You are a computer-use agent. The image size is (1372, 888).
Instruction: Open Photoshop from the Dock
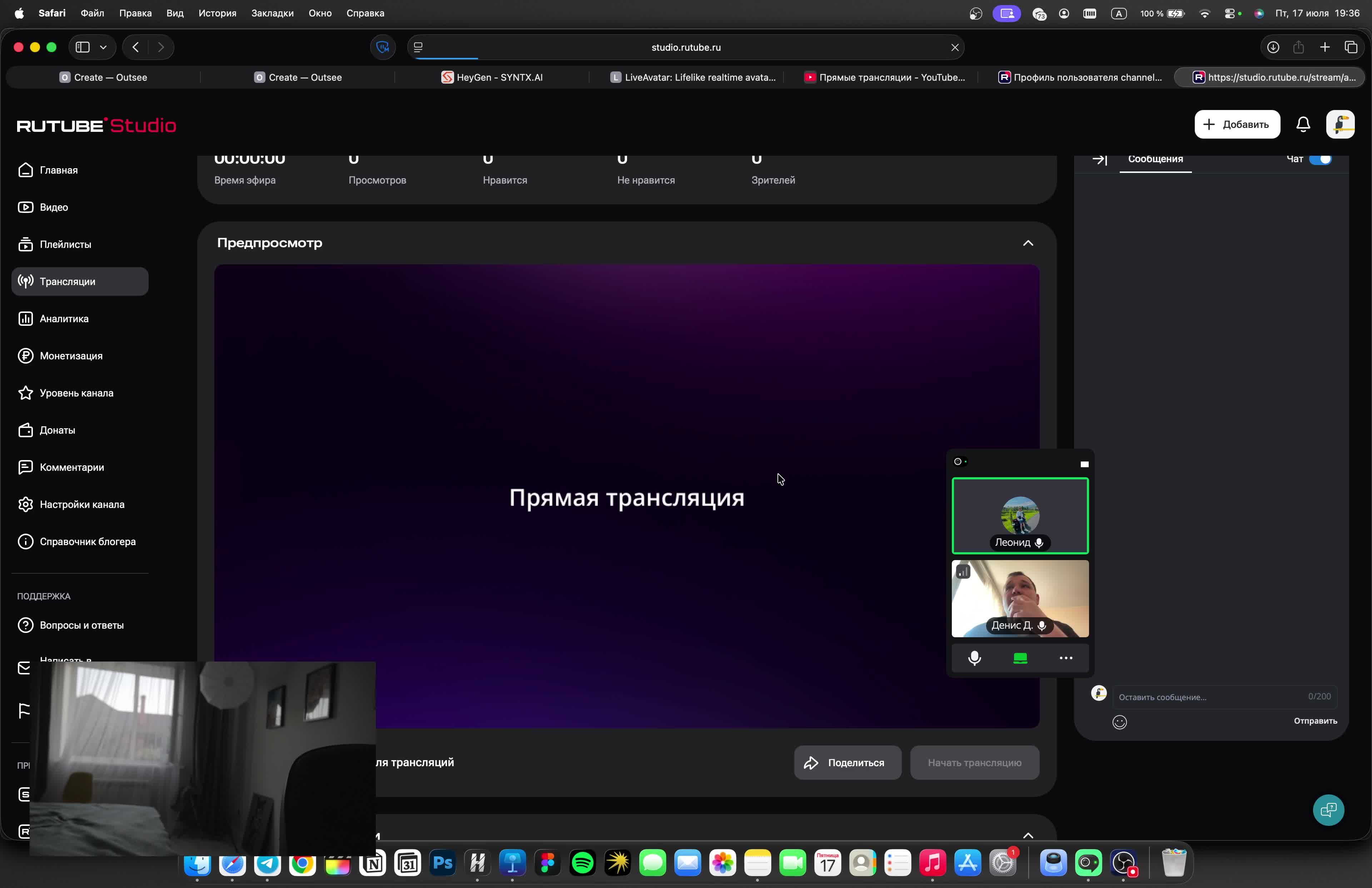coord(442,863)
